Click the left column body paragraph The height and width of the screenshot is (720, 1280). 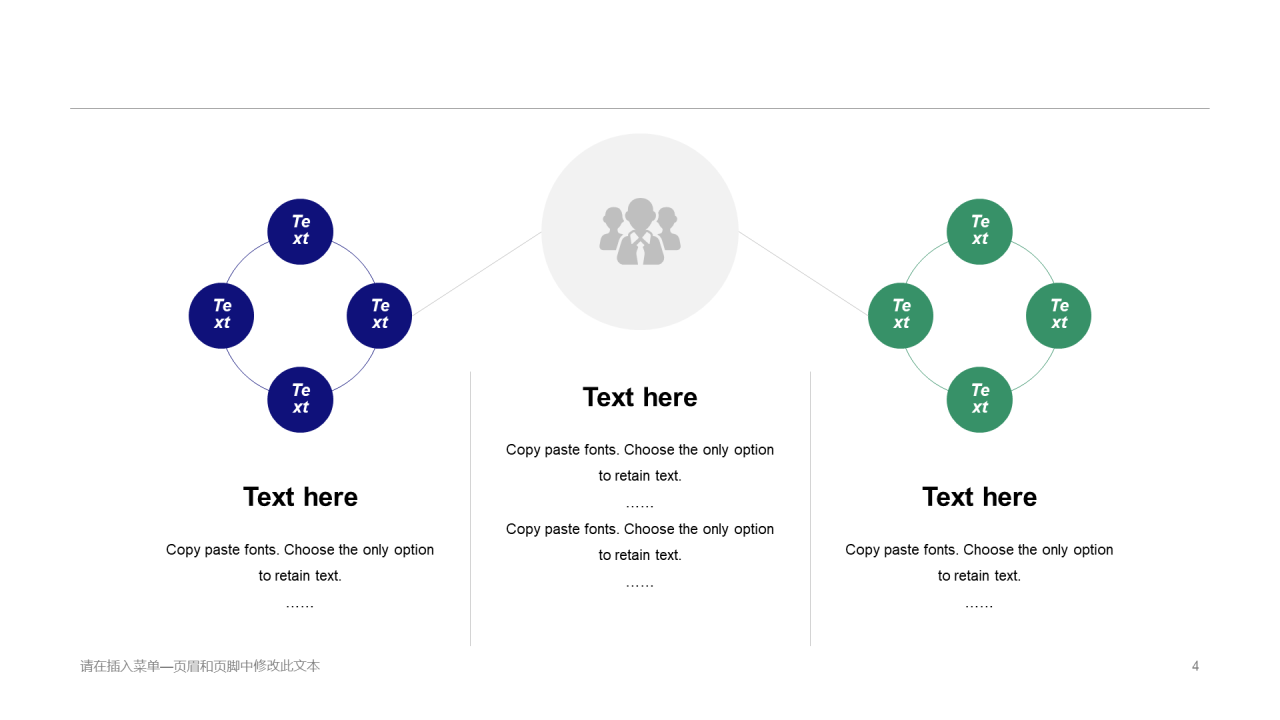(x=300, y=576)
